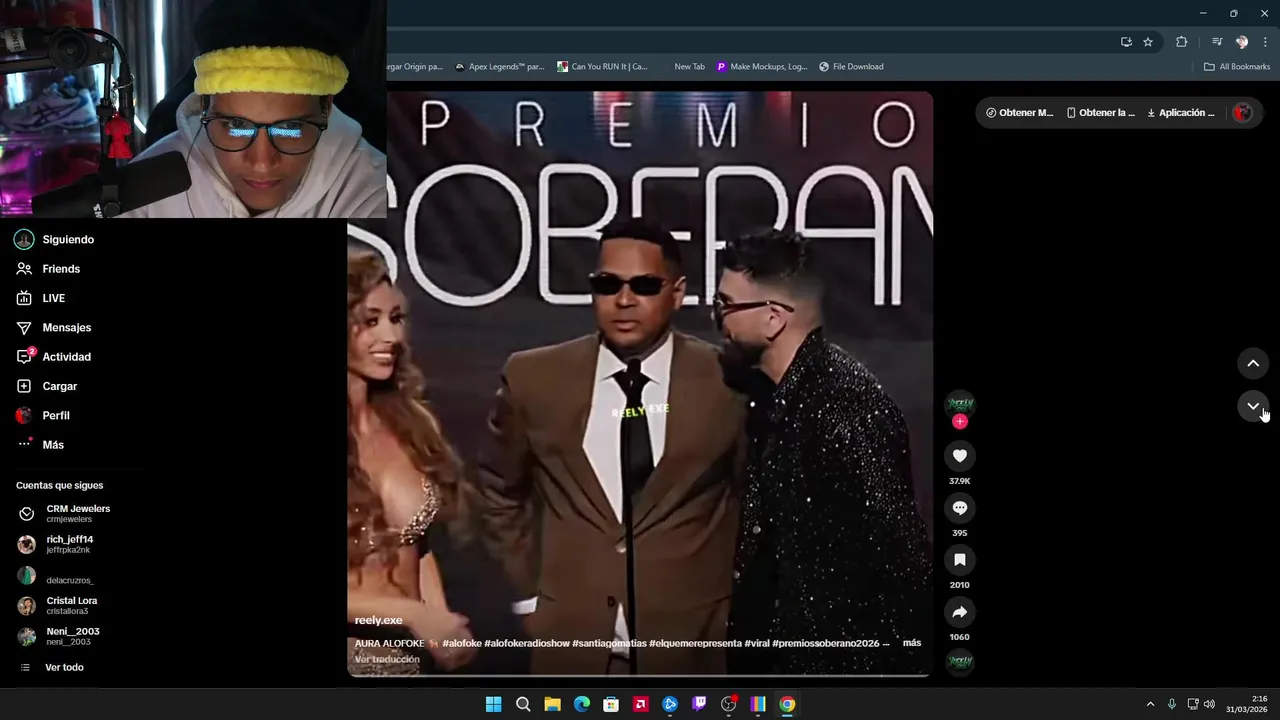Open the Actividad notifications
Screen dimensions: 1280x720
(54, 357)
